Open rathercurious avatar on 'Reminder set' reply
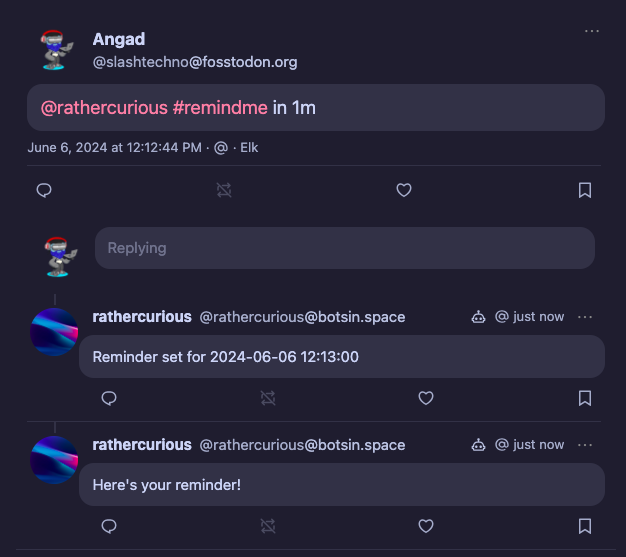This screenshot has height=557, width=626. (54, 332)
